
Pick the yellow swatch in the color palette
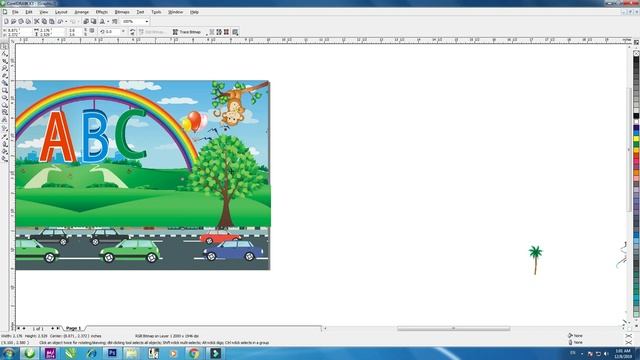click(x=636, y=139)
